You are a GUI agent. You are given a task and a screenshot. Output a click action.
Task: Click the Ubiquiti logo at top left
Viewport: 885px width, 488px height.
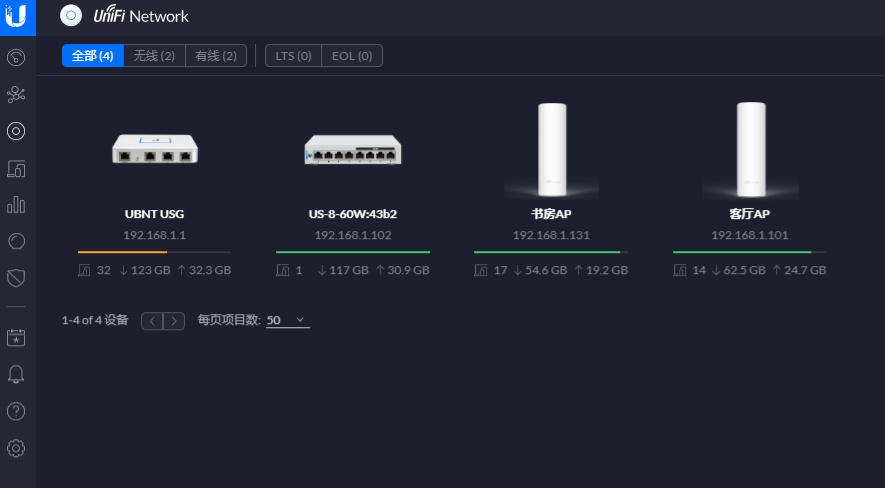[x=17, y=17]
